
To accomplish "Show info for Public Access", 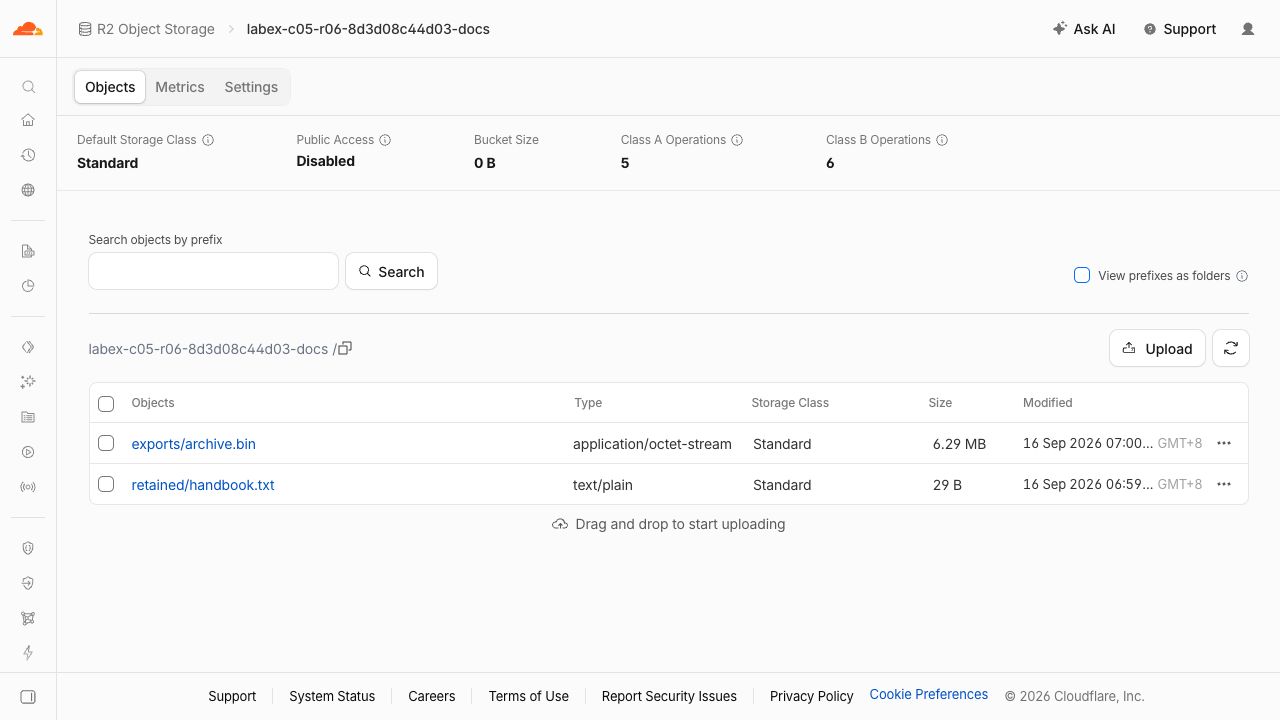I will click(385, 140).
